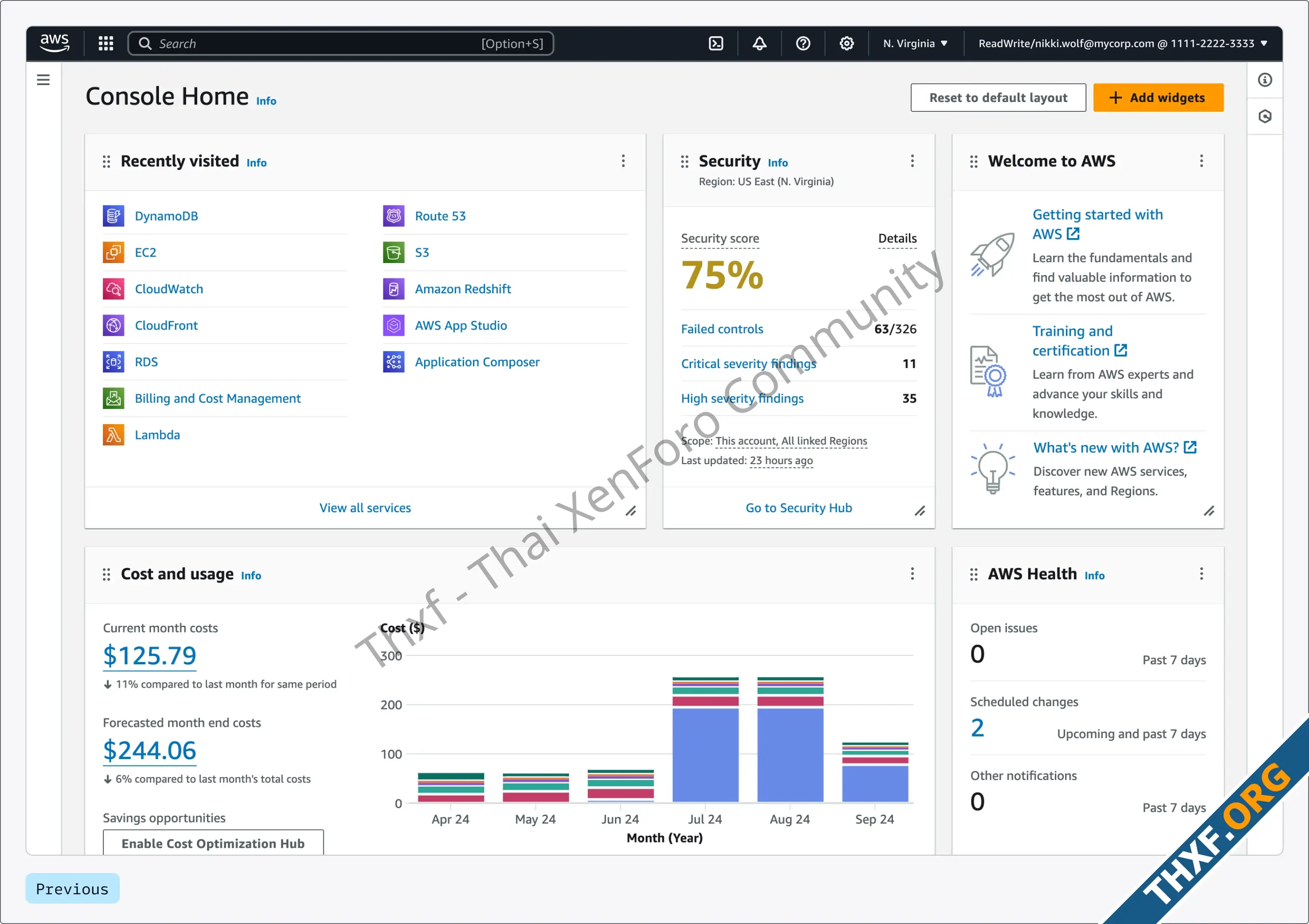
Task: Click the Previous button
Action: tap(72, 889)
